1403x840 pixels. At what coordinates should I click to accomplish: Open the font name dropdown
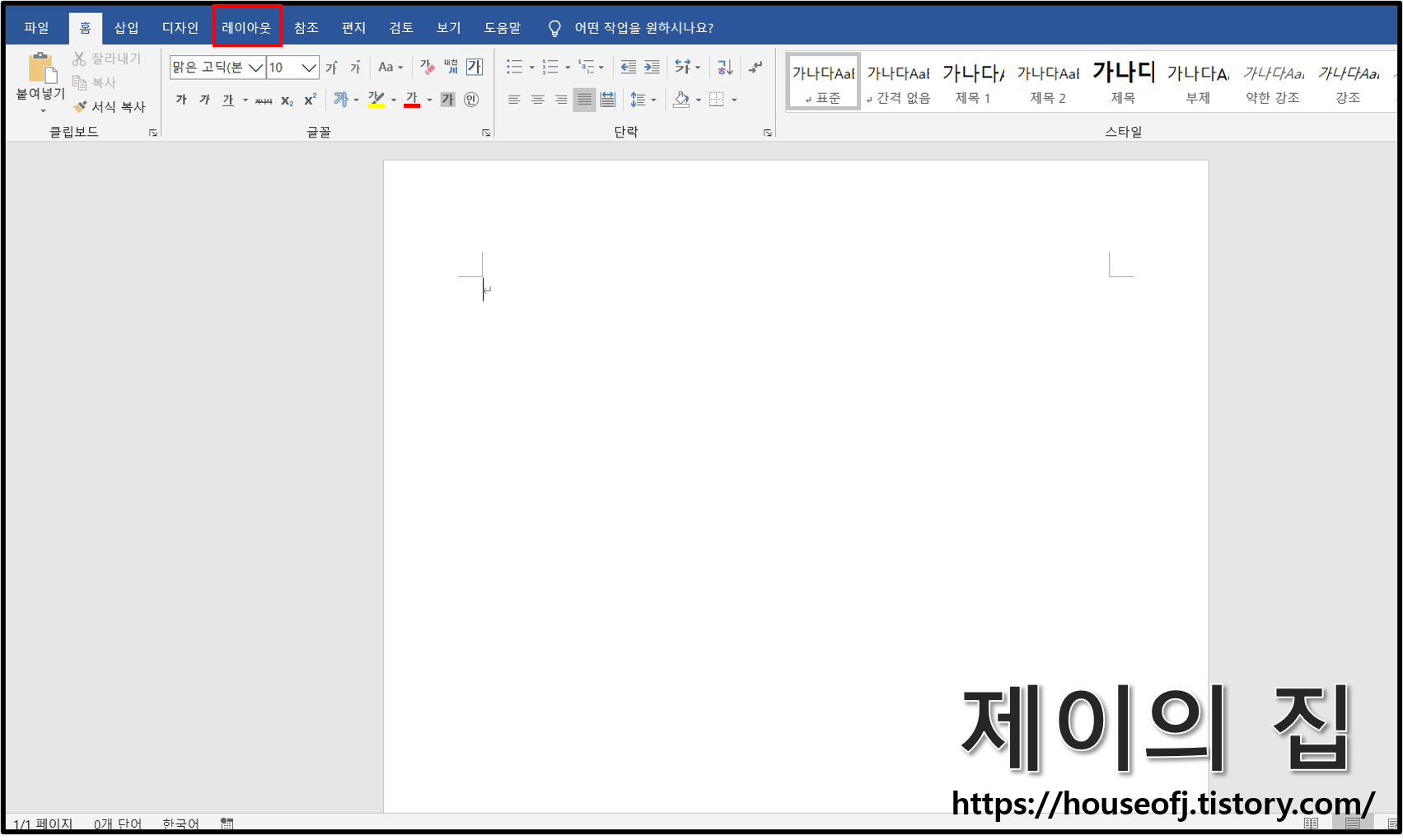point(256,68)
